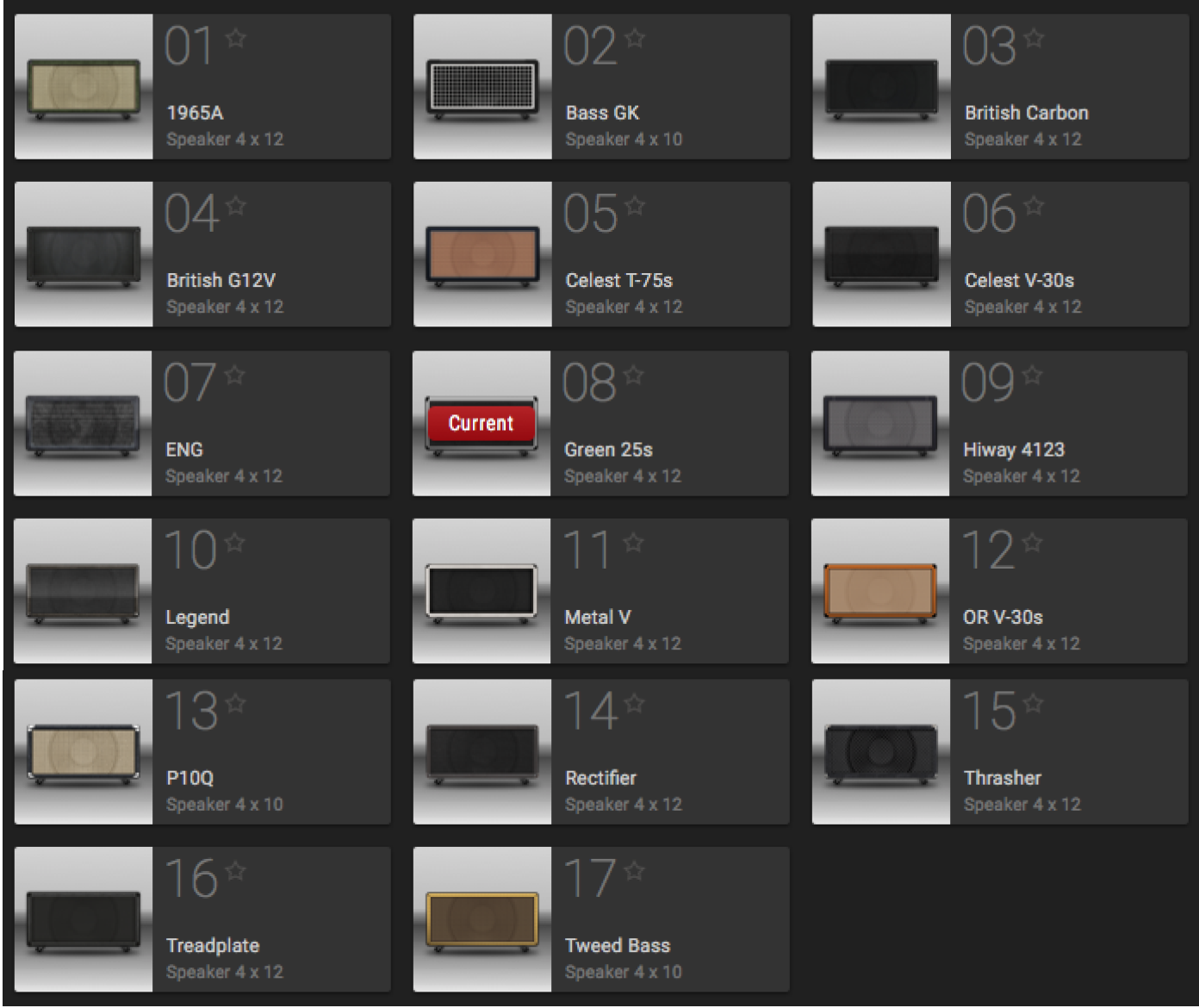Click the Bass GK name label
The image size is (1199, 1008).
tap(602, 113)
